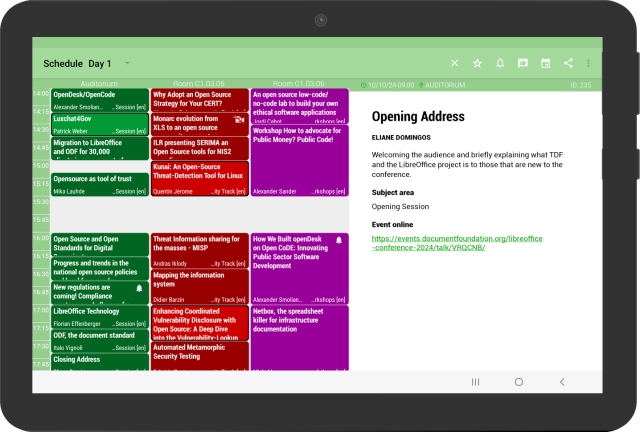Screen dimensions: 640x432
Task: Tap bell icon on New regulations session
Action: click(139, 288)
